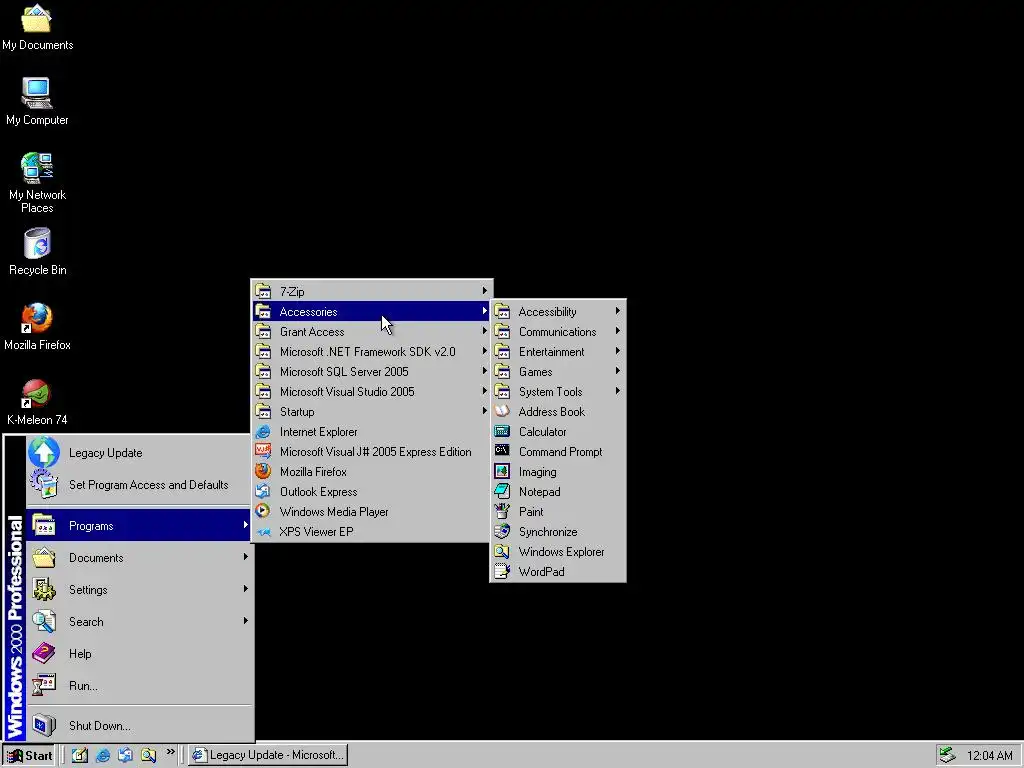Screen dimensions: 1024x768
Task: Click XPS Viewer EP icon
Action: (x=263, y=532)
